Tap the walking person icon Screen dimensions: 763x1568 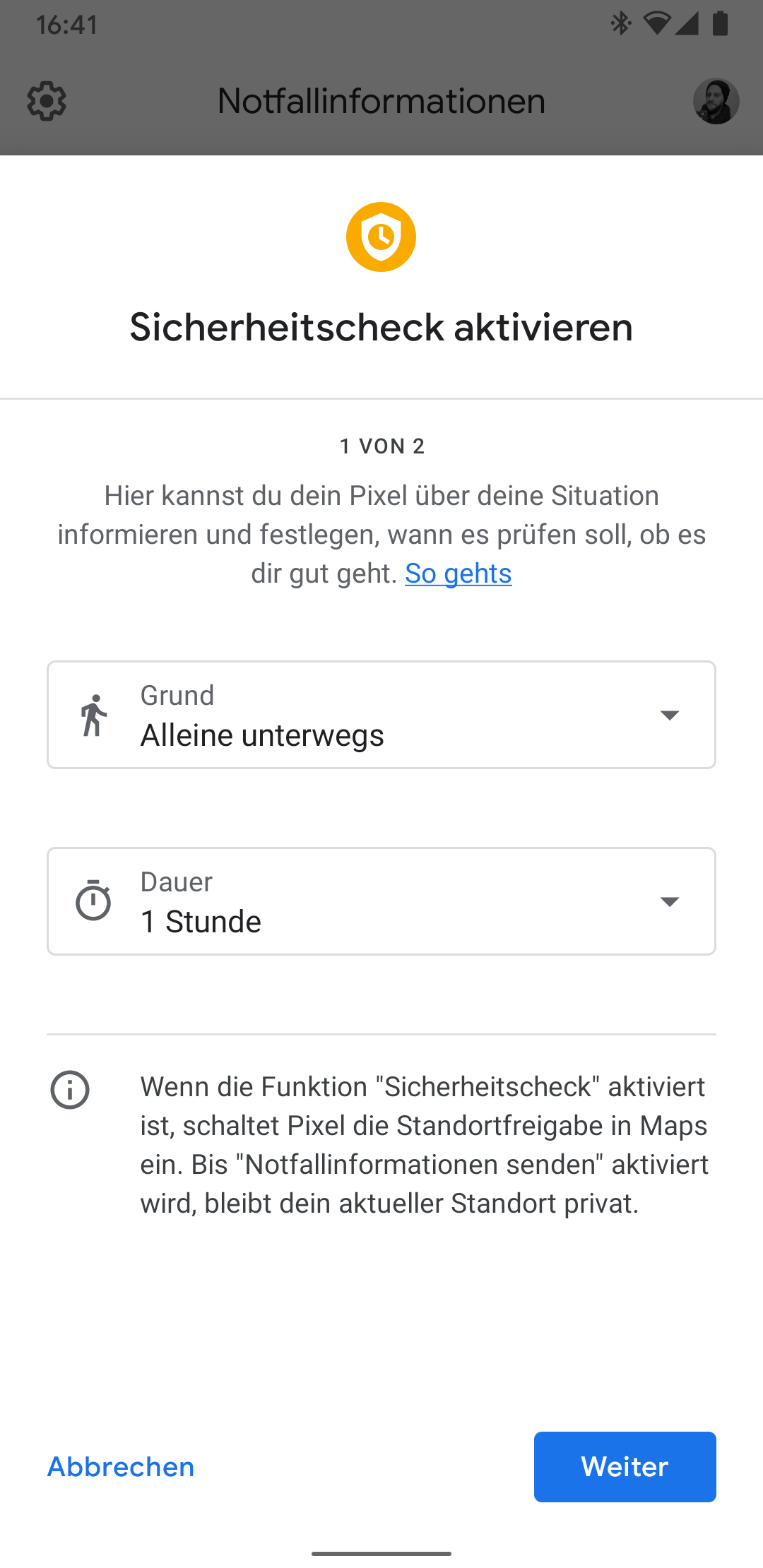93,715
